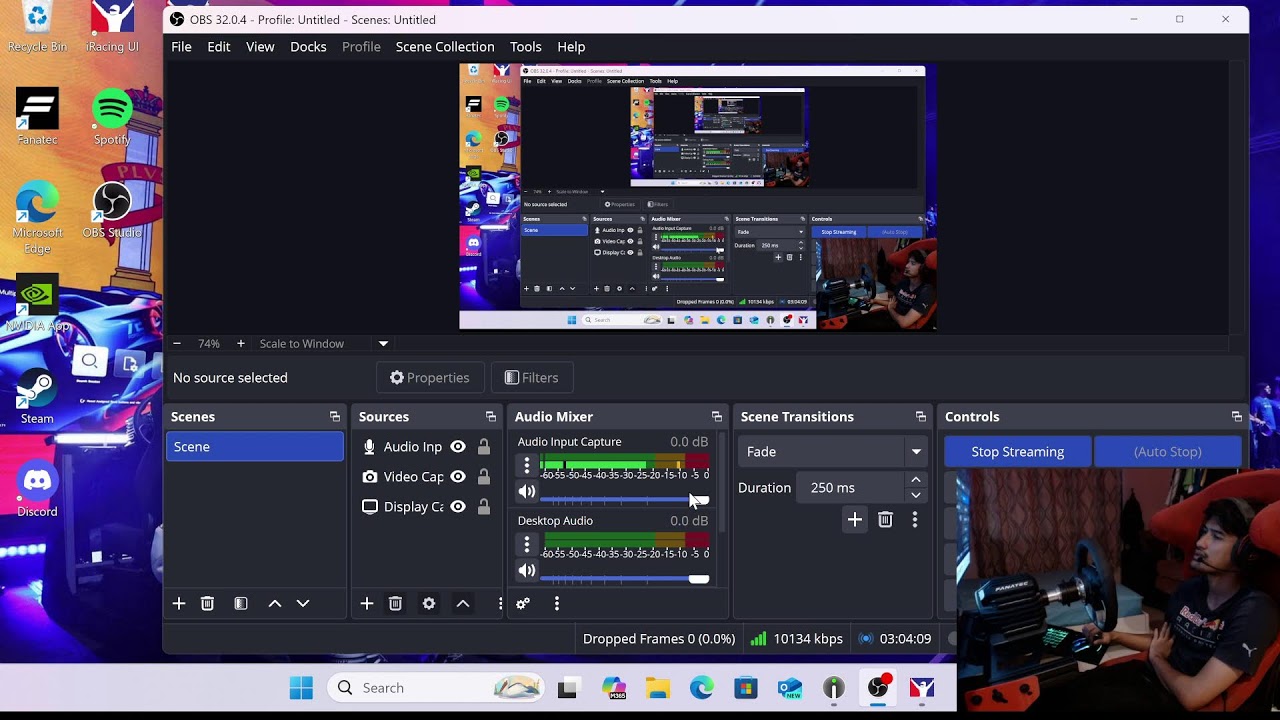This screenshot has height=720, width=1280.
Task: Adjust the Desktop Audio volume slider
Action: click(x=625, y=579)
